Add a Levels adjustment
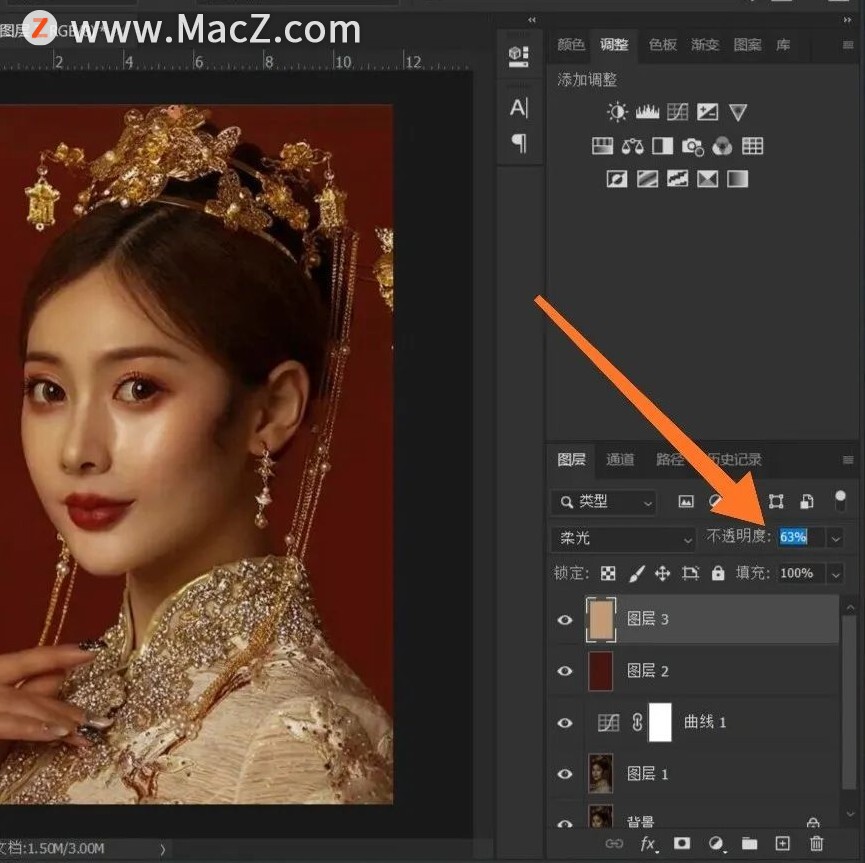 [648, 112]
